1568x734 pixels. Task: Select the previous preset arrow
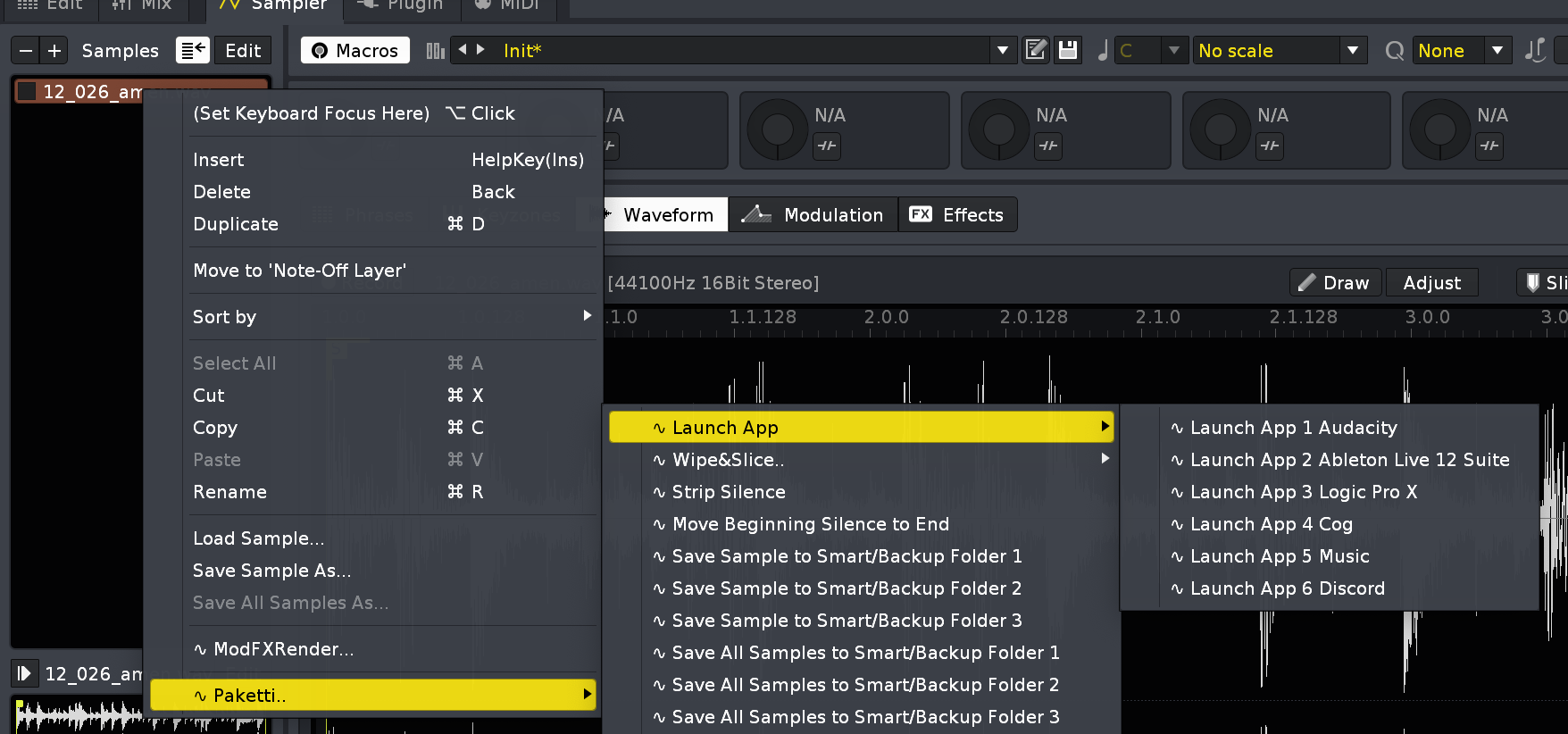pos(463,50)
